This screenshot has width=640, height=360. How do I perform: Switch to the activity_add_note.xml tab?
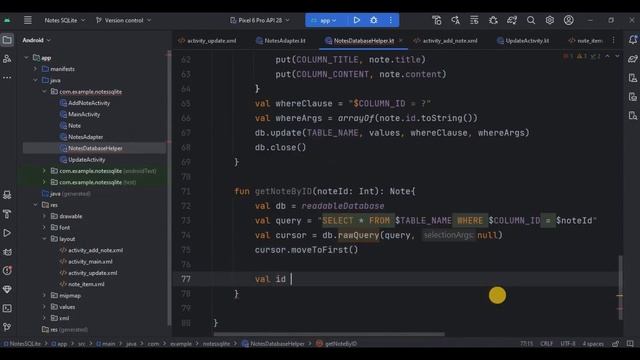[445, 40]
